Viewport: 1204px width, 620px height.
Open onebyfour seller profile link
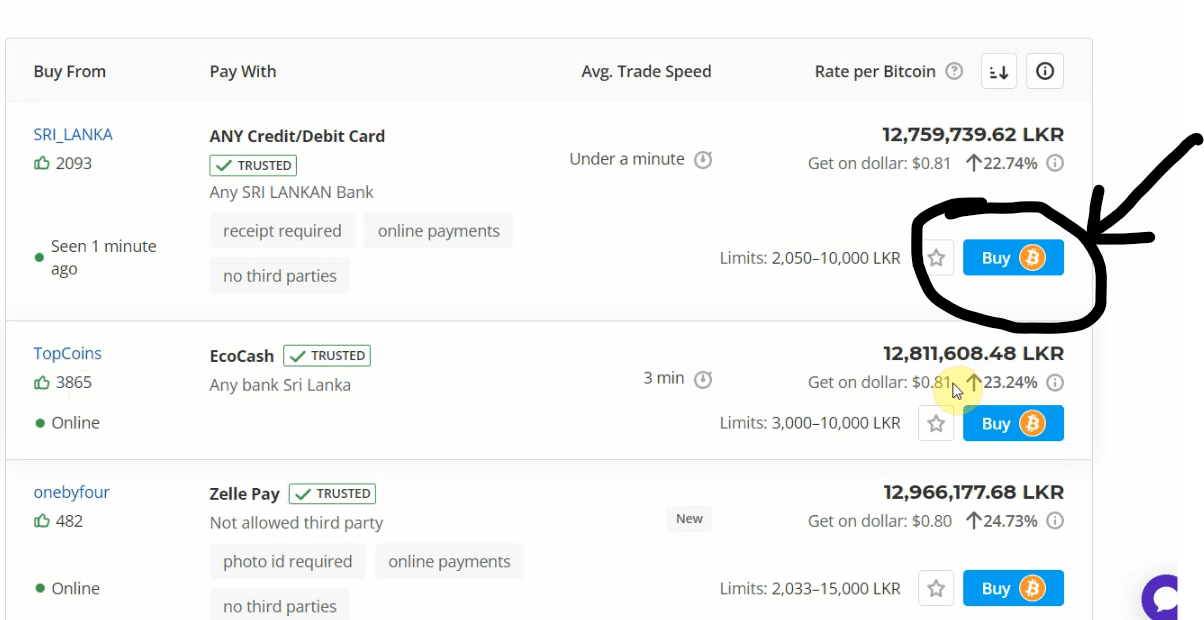pyautogui.click(x=72, y=492)
